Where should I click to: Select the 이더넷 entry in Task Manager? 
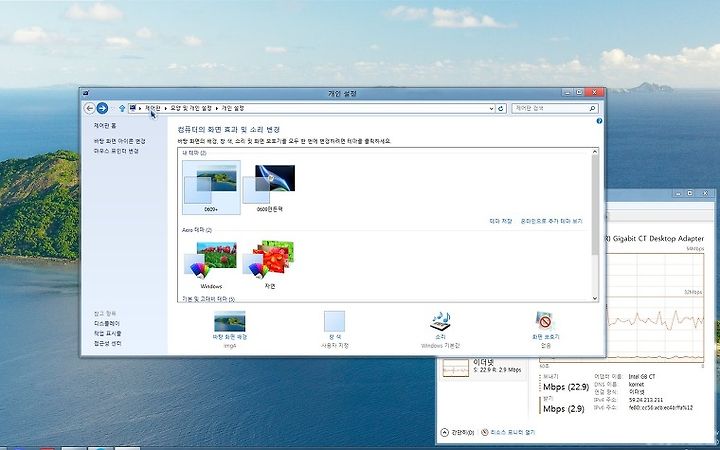483,368
